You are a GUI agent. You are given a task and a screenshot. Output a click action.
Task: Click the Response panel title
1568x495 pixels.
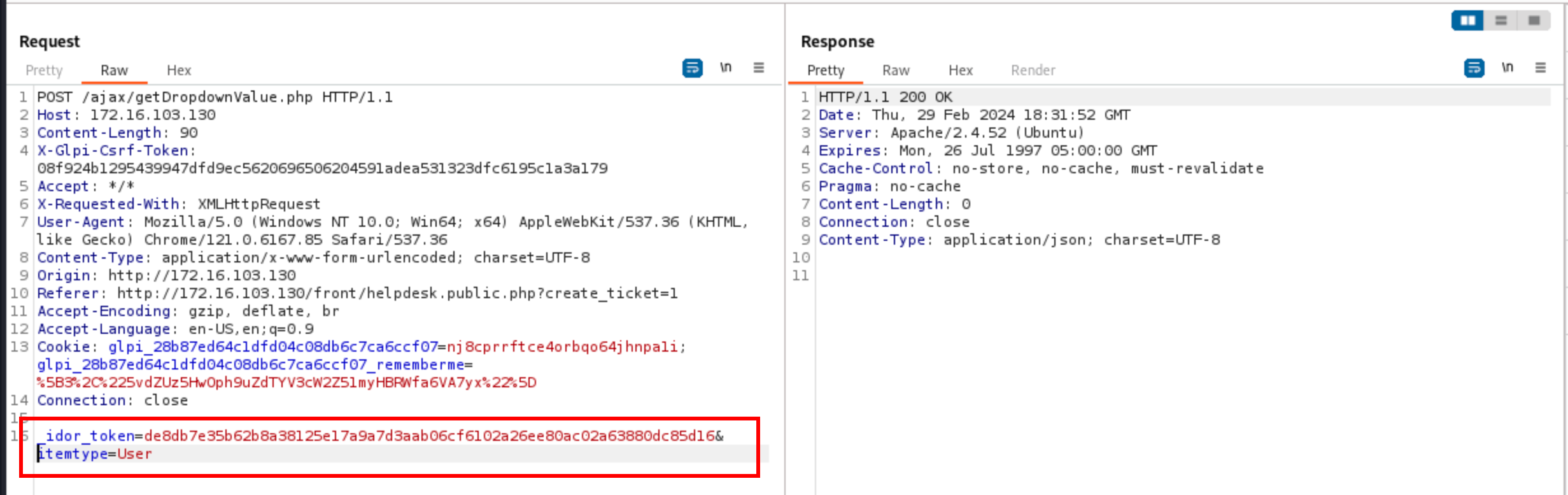[x=838, y=41]
